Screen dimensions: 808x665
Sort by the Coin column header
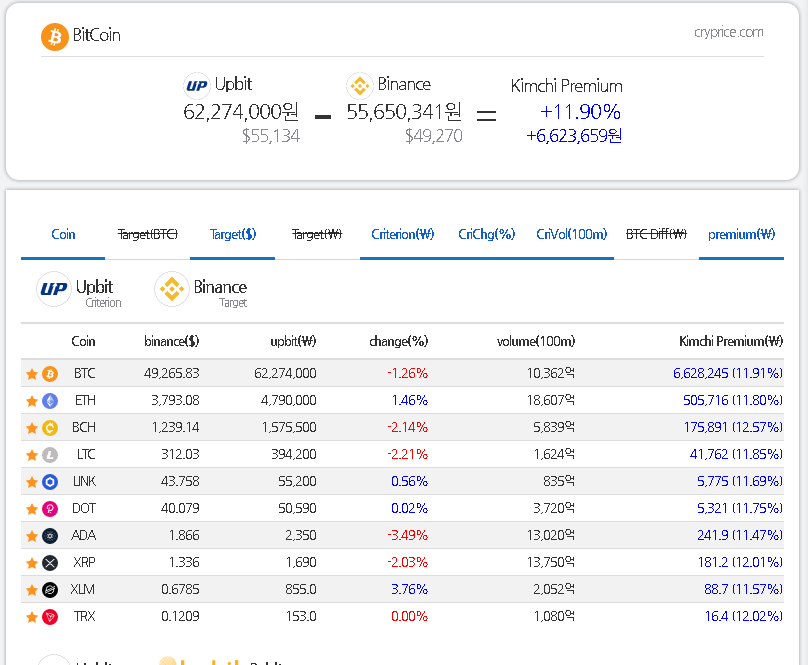point(83,341)
